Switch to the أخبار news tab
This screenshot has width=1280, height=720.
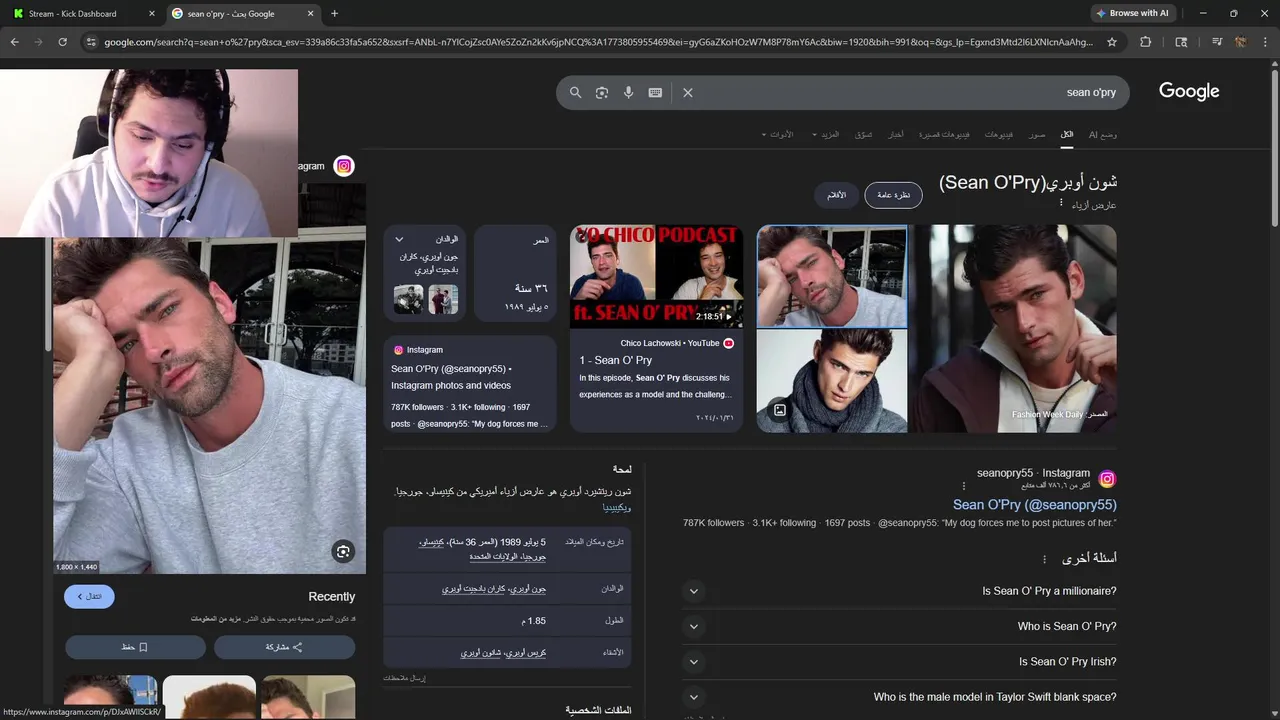click(x=896, y=134)
